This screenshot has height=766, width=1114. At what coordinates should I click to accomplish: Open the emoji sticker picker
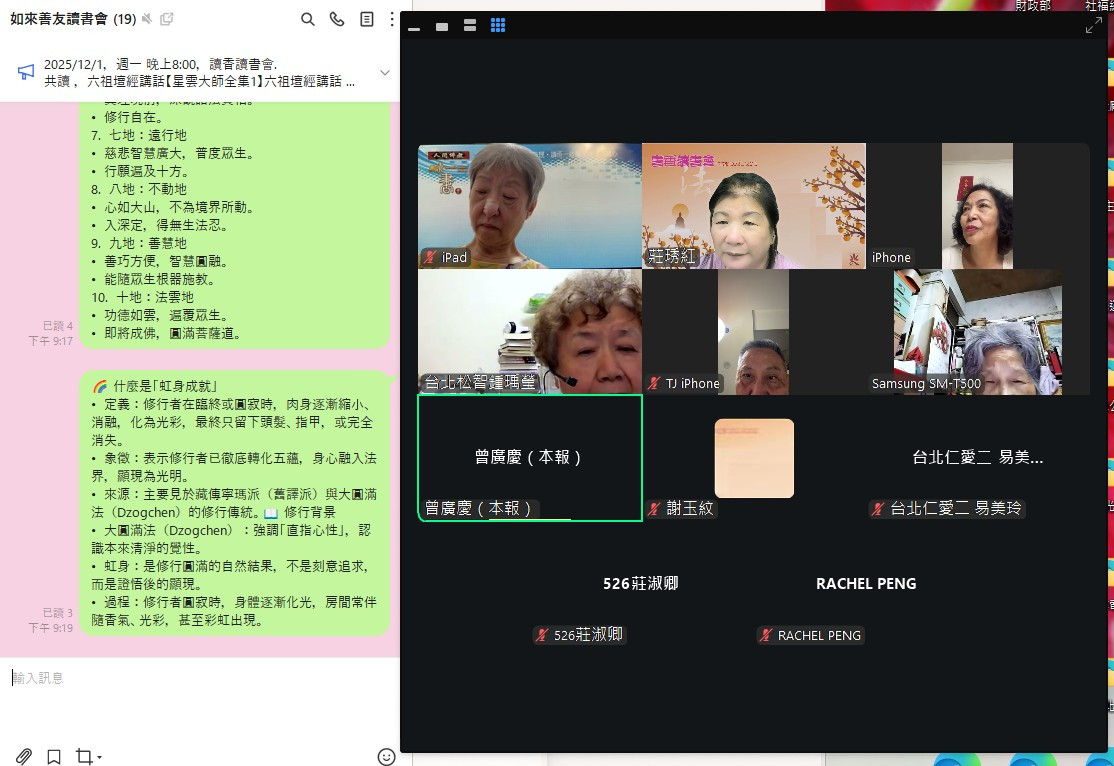[386, 756]
